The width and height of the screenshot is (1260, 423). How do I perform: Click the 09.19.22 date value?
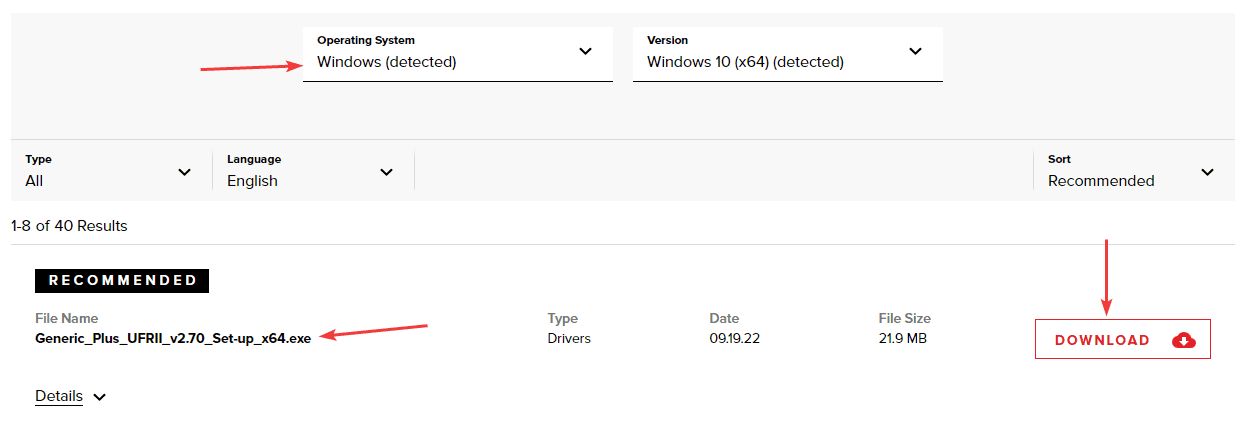click(x=733, y=338)
